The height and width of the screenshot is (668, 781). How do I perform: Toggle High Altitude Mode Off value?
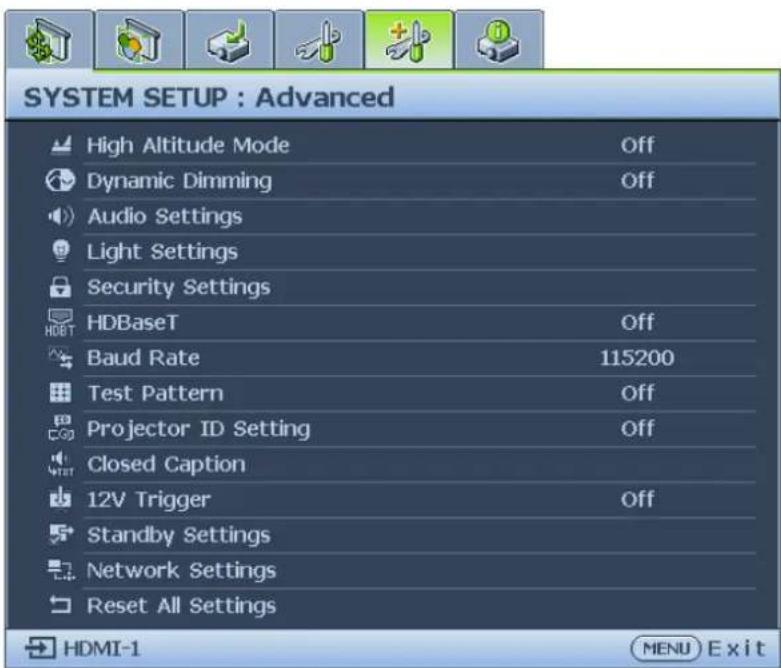pyautogui.click(x=637, y=145)
